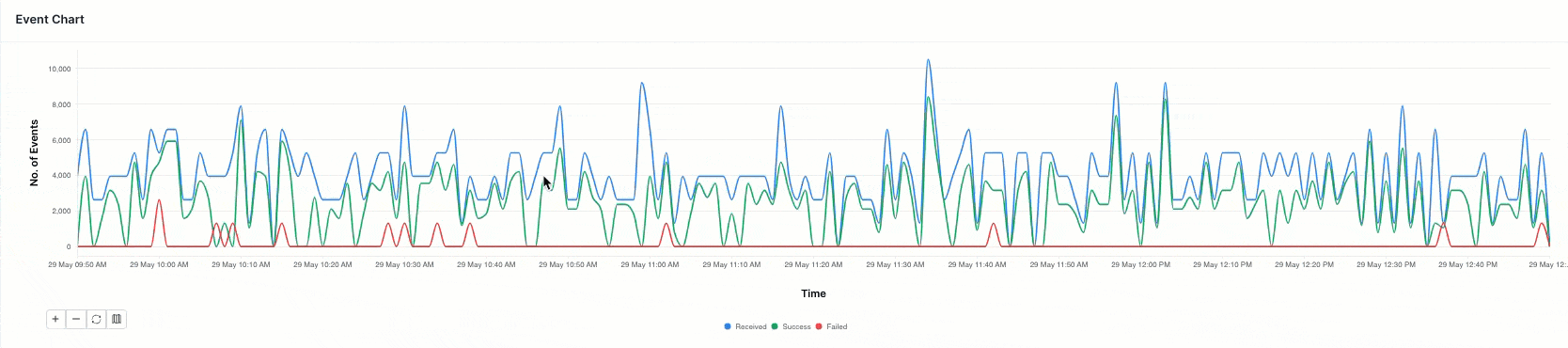
Task: Click the Time axis title
Action: coord(813,293)
